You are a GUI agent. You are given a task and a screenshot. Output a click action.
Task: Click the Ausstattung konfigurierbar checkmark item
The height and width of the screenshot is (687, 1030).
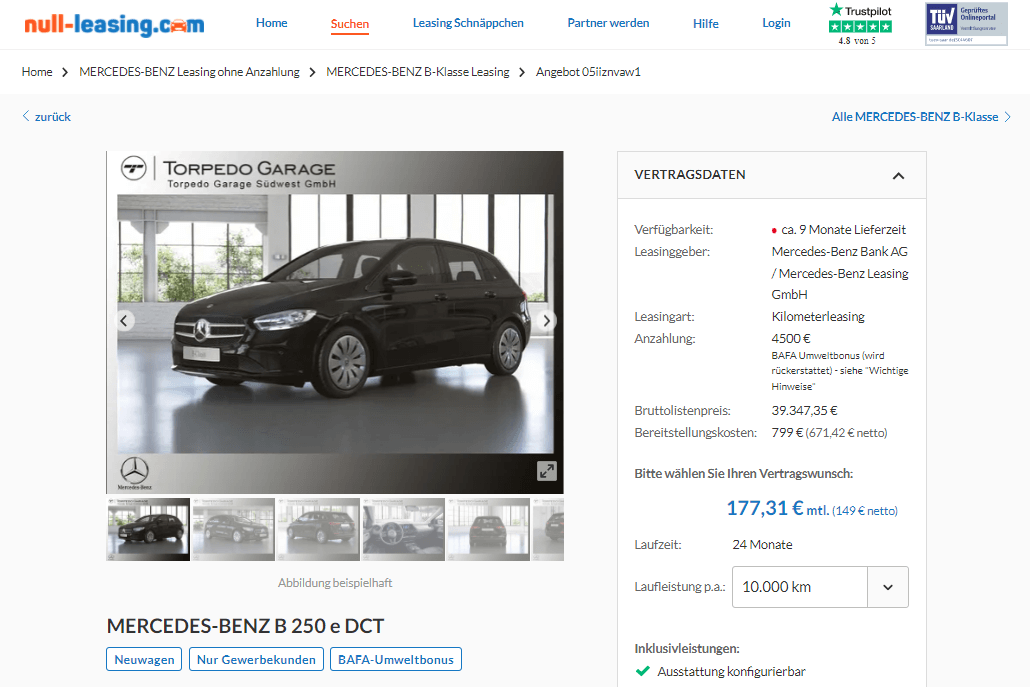(x=721, y=671)
